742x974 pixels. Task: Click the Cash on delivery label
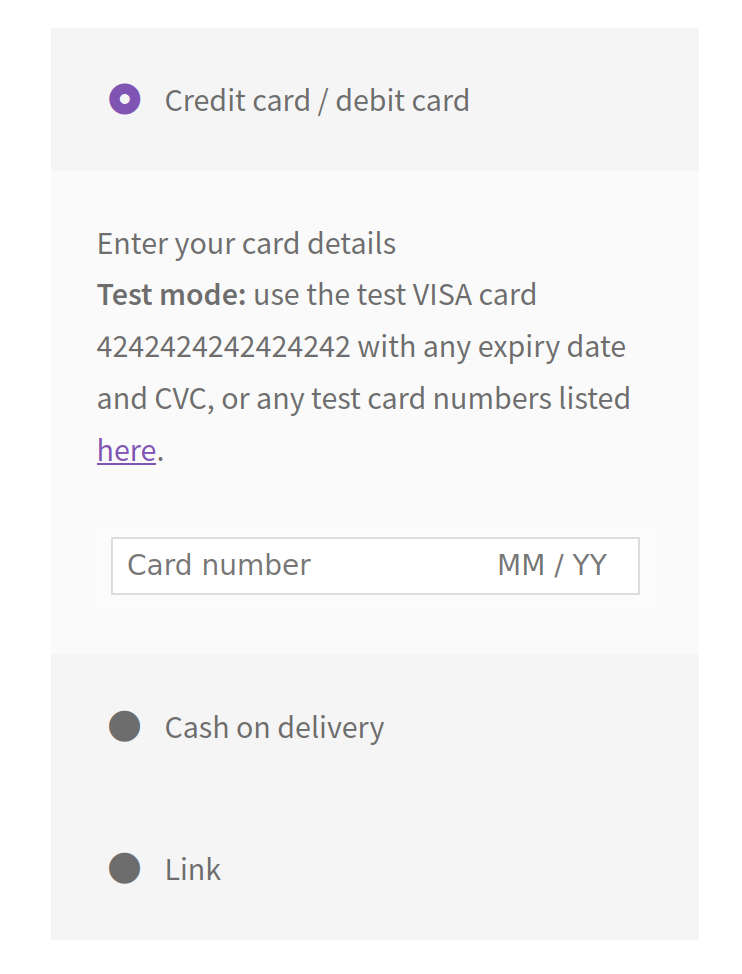point(273,727)
